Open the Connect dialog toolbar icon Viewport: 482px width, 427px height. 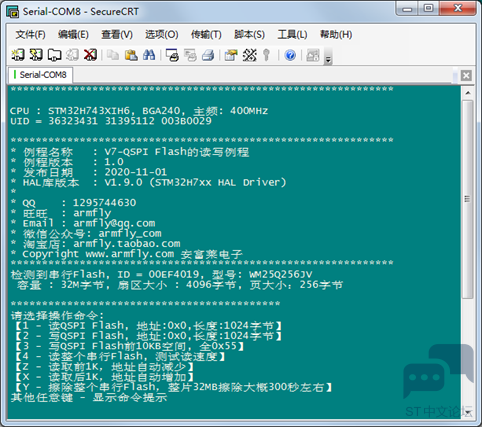18,55
